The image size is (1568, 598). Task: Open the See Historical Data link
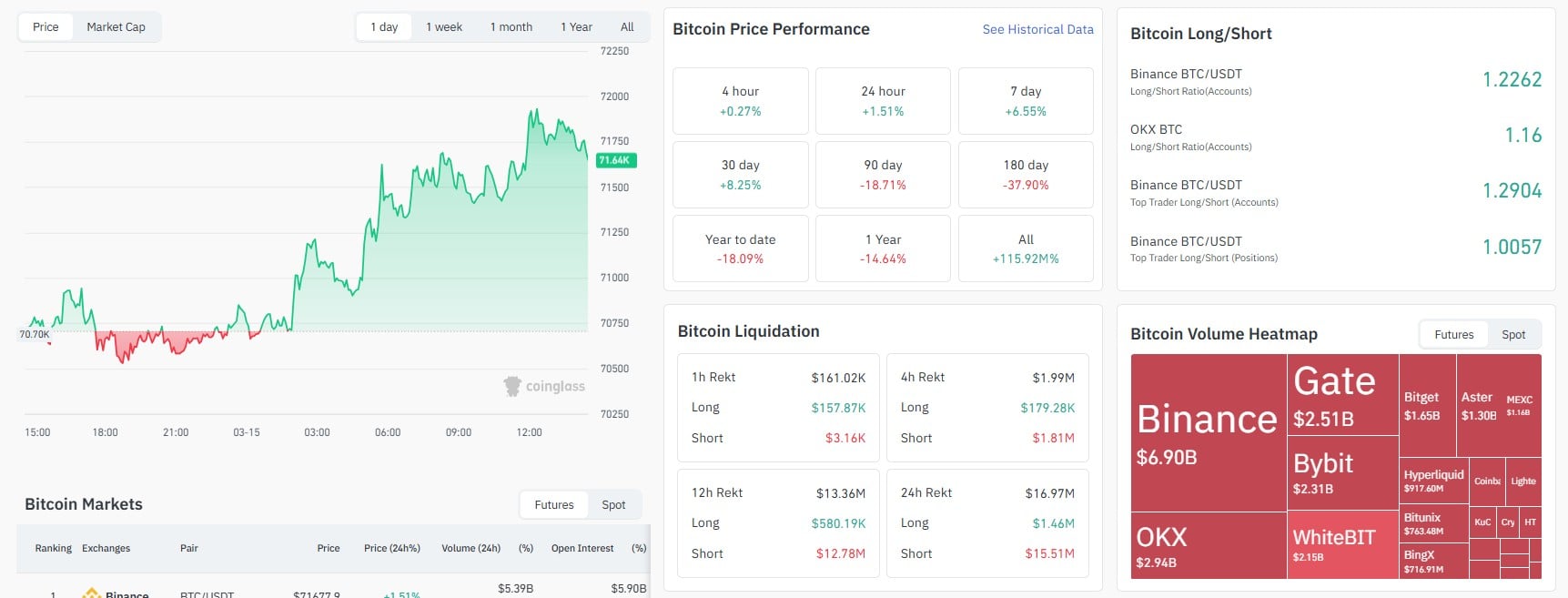tap(1037, 29)
